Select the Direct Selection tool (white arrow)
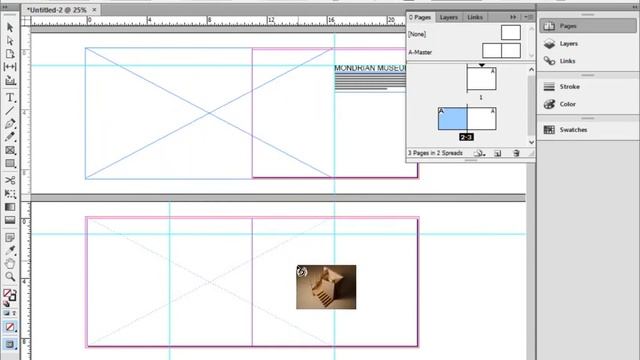Viewport: 640px width, 360px height. click(10, 40)
